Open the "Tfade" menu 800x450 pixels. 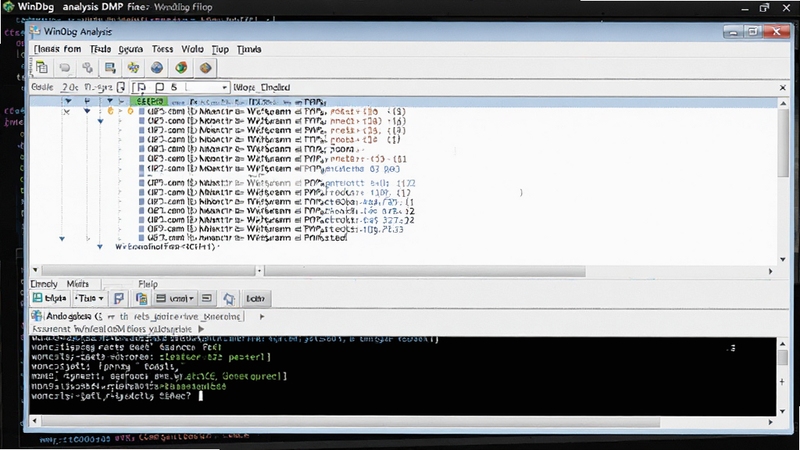[100, 49]
